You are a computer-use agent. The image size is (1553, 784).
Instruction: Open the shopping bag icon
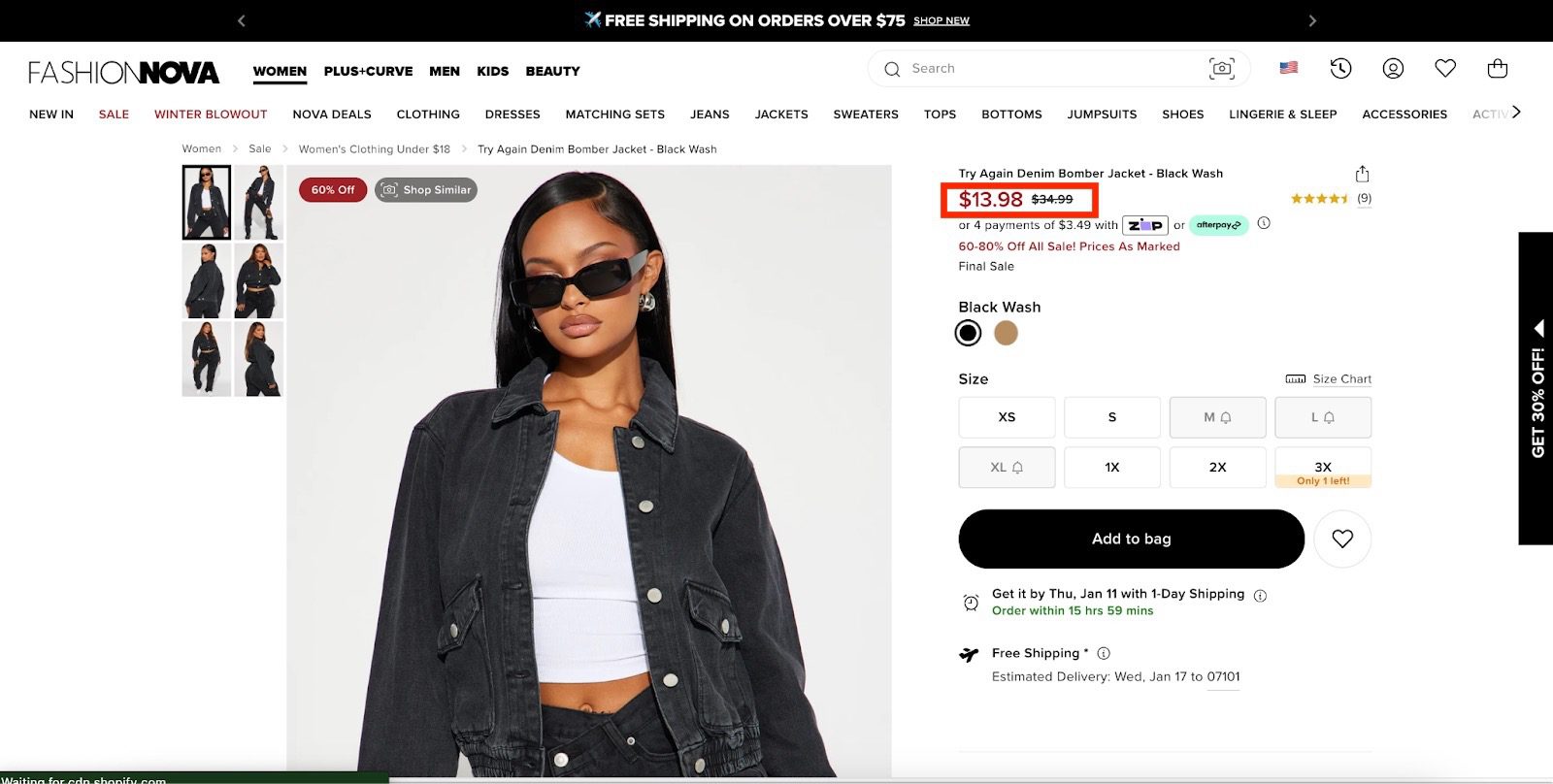pos(1497,68)
